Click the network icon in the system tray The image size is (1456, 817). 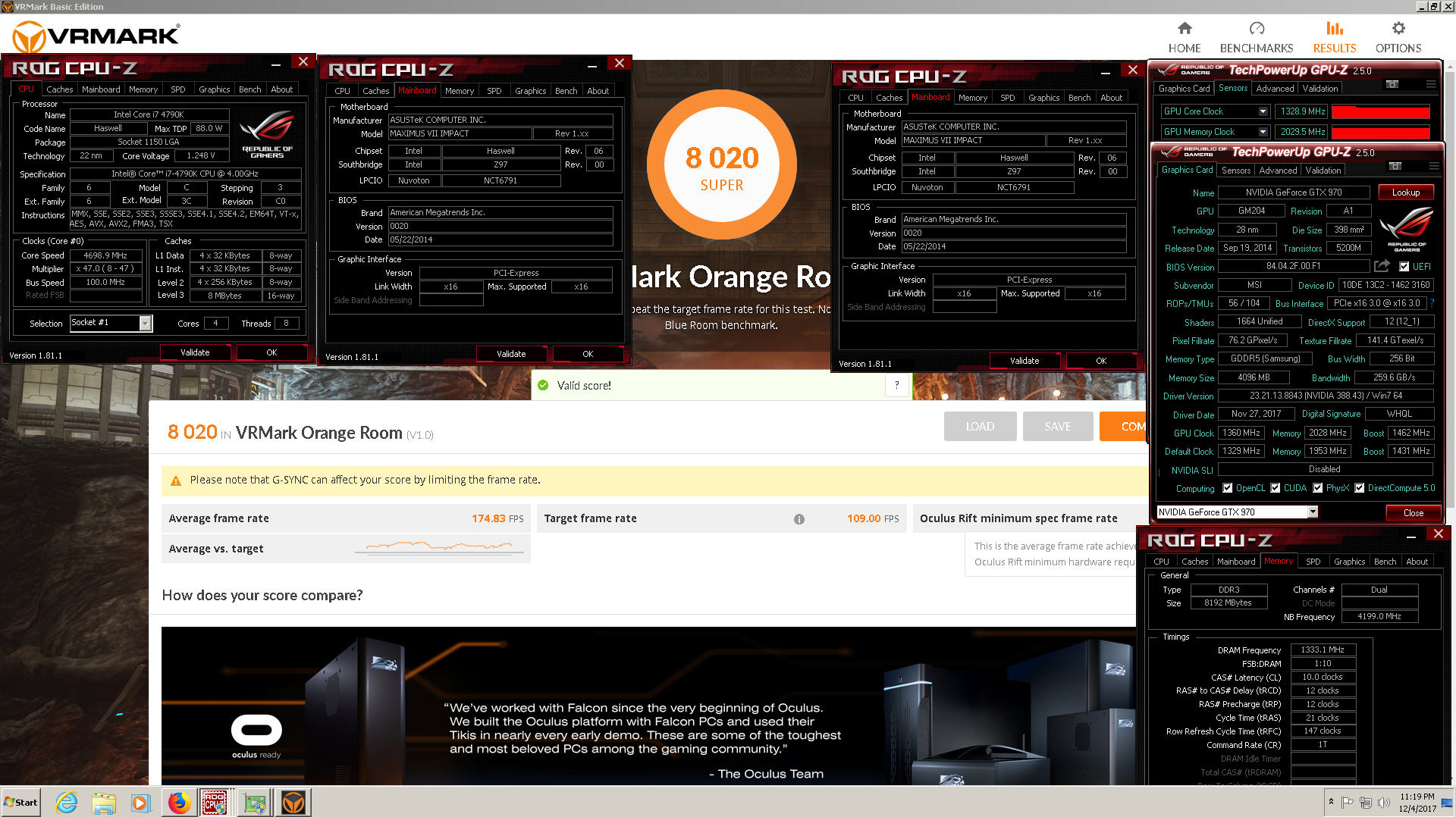pyautogui.click(x=1365, y=802)
